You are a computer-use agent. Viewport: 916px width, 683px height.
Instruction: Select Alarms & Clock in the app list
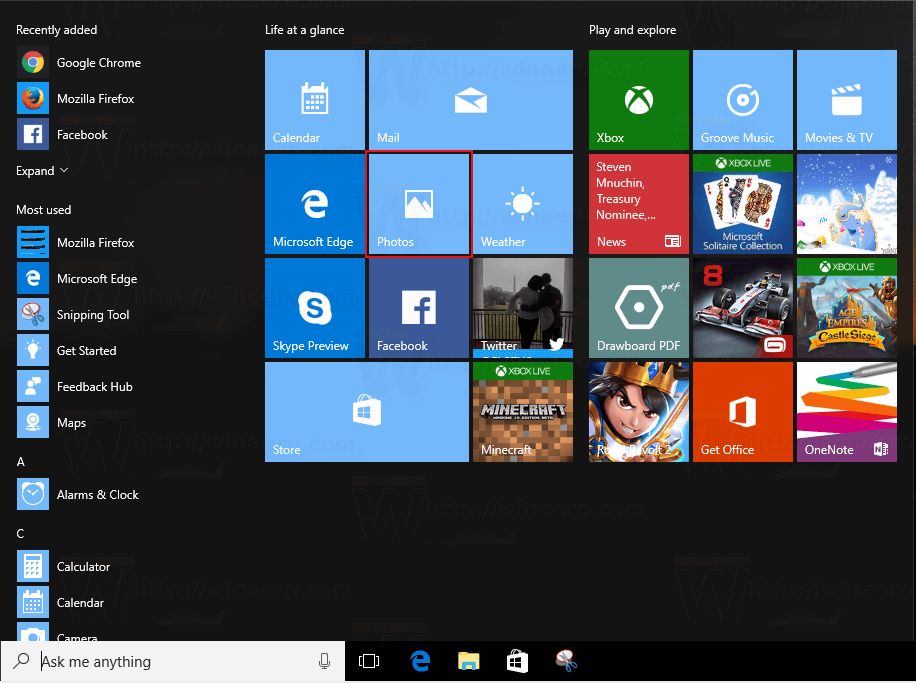(x=95, y=494)
